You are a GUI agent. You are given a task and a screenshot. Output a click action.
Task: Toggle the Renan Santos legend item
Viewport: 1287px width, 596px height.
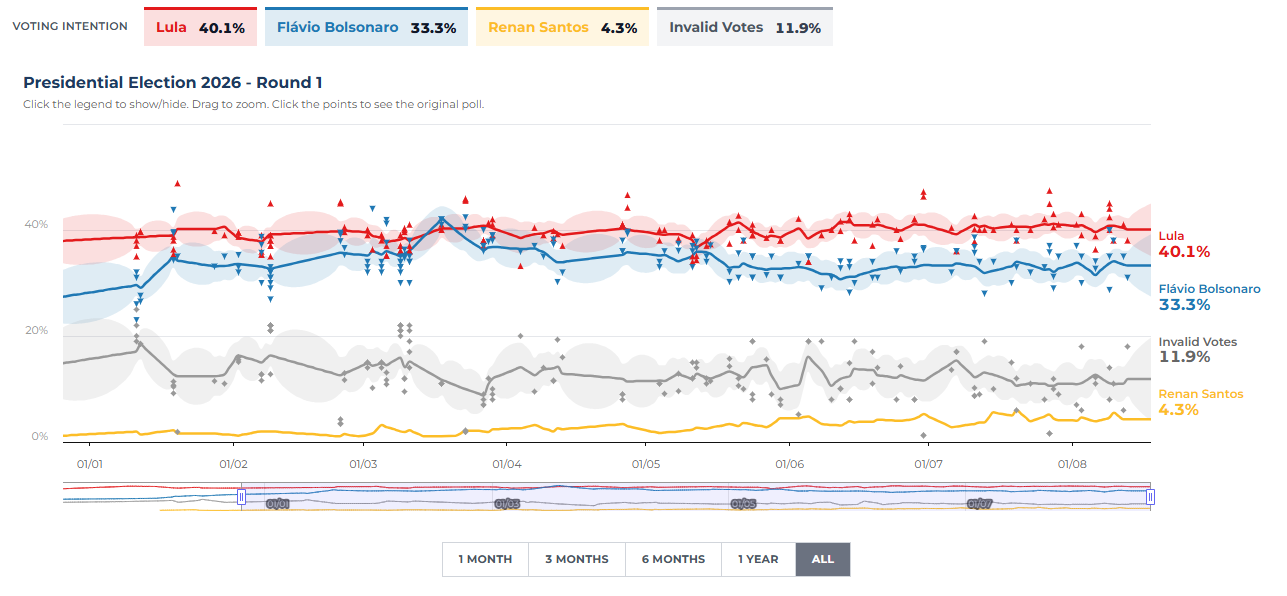click(562, 27)
